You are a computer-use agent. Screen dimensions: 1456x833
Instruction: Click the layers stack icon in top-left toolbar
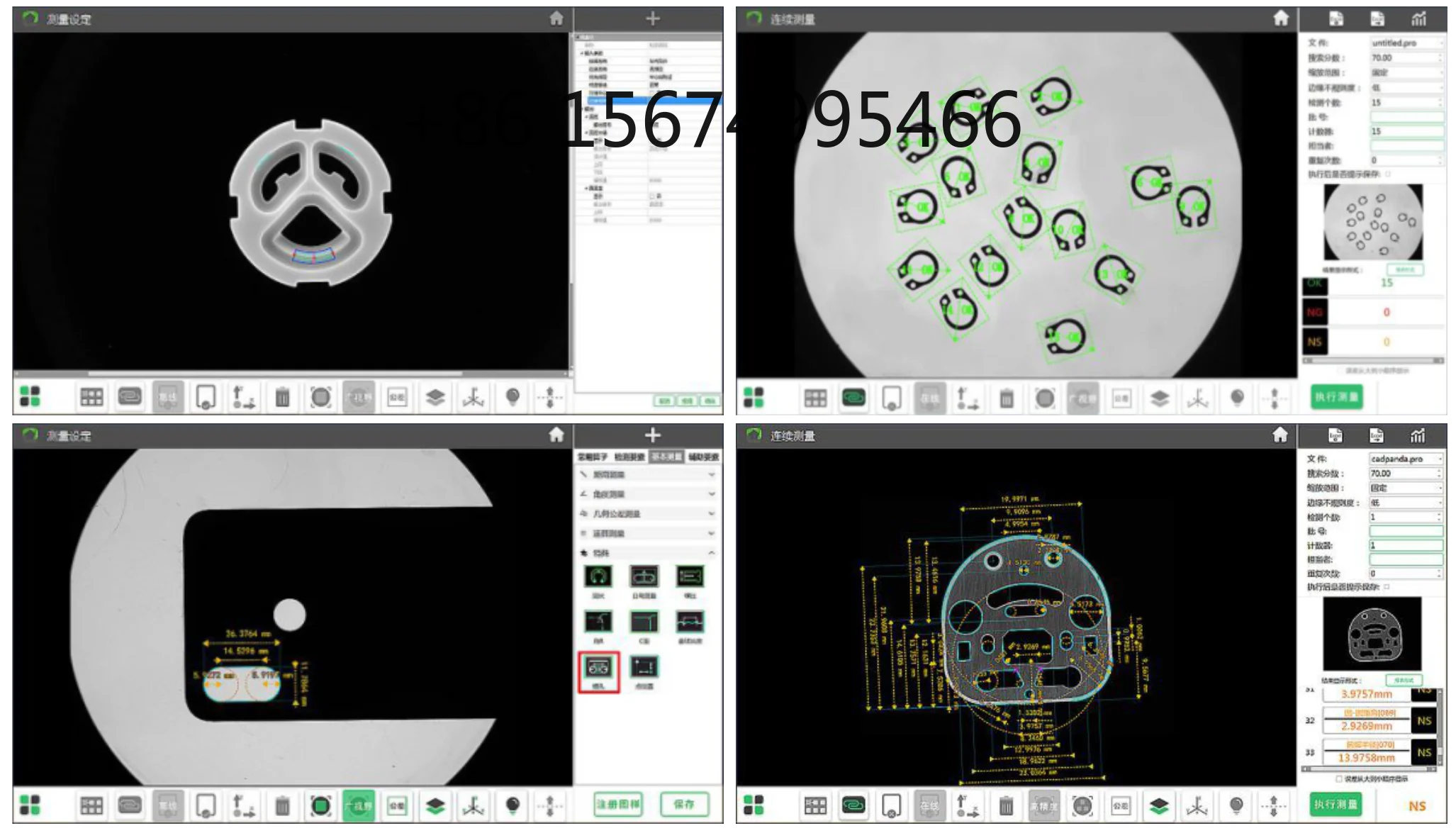435,397
